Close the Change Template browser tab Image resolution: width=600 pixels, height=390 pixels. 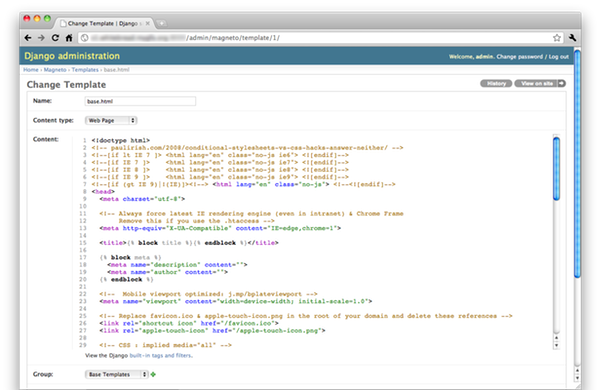(x=147, y=23)
